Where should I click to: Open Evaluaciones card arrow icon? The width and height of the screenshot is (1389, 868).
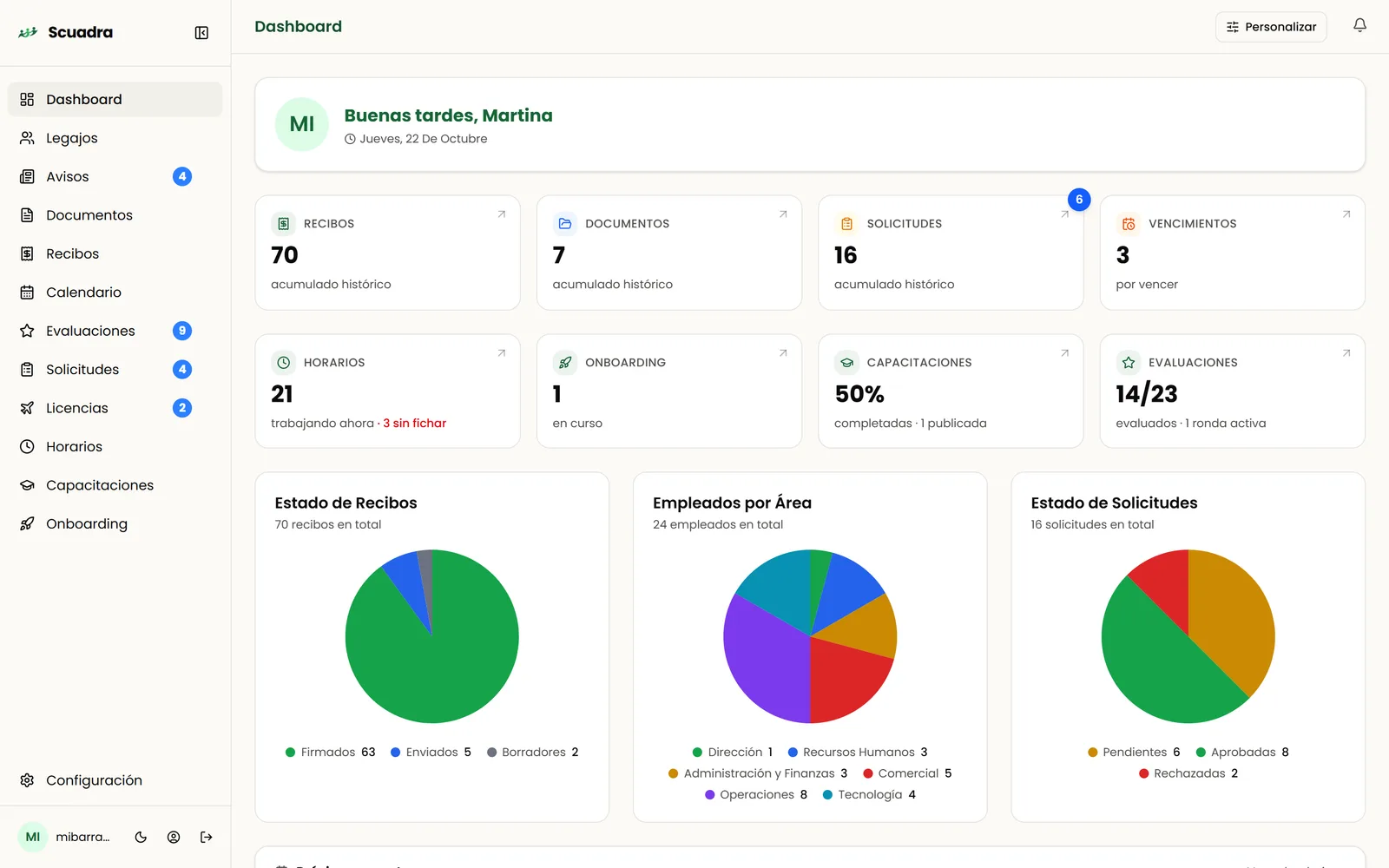tap(1346, 353)
